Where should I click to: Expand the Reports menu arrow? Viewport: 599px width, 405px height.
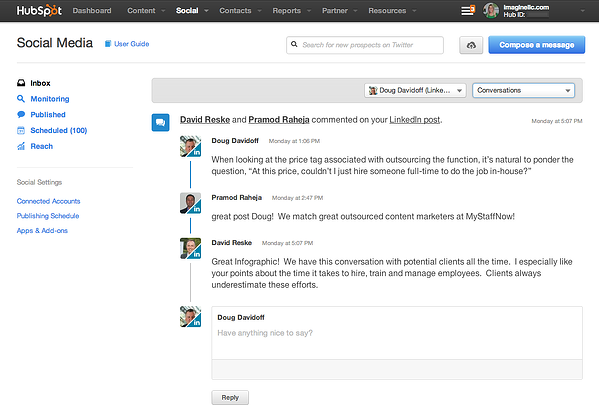tap(309, 11)
